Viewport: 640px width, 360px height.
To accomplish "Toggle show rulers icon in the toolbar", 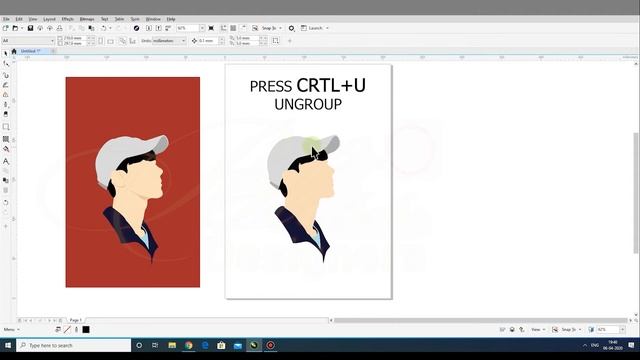I will [223, 28].
